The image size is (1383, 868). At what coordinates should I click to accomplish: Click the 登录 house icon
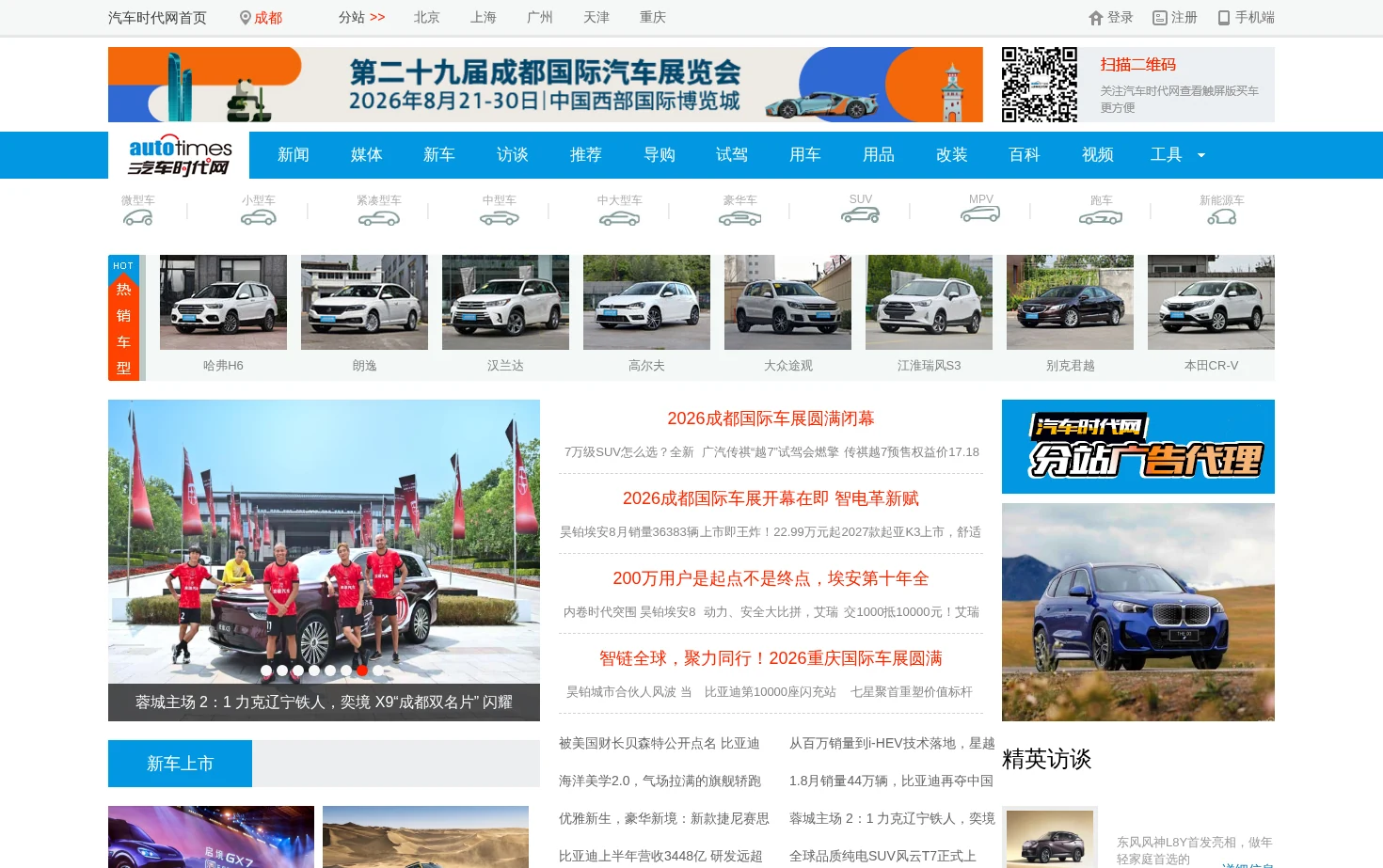tap(1096, 18)
